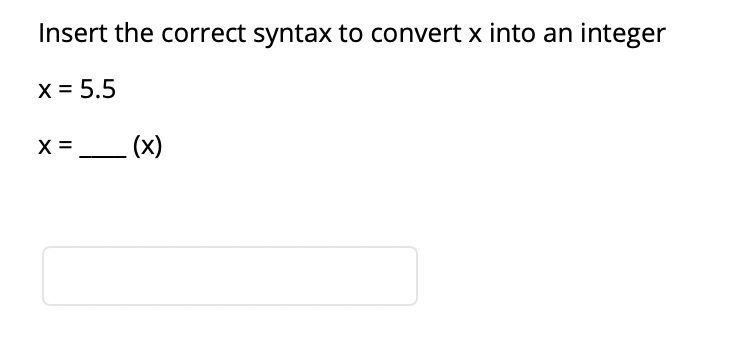Click the blank underline in the code
734x360 pixels.
pyautogui.click(x=103, y=156)
